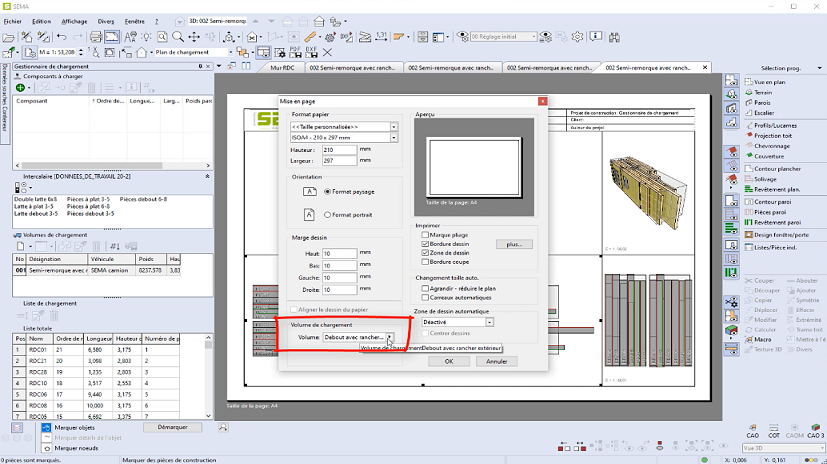827x464 pixels.
Task: Uncheck the Bordure dessin checkbox
Action: pos(425,243)
